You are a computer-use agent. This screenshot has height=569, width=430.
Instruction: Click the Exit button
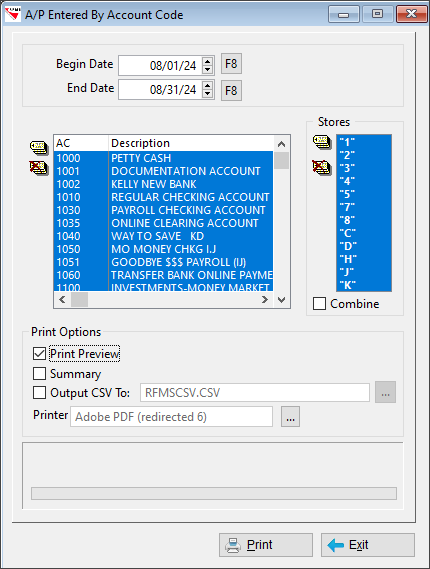pos(368,545)
